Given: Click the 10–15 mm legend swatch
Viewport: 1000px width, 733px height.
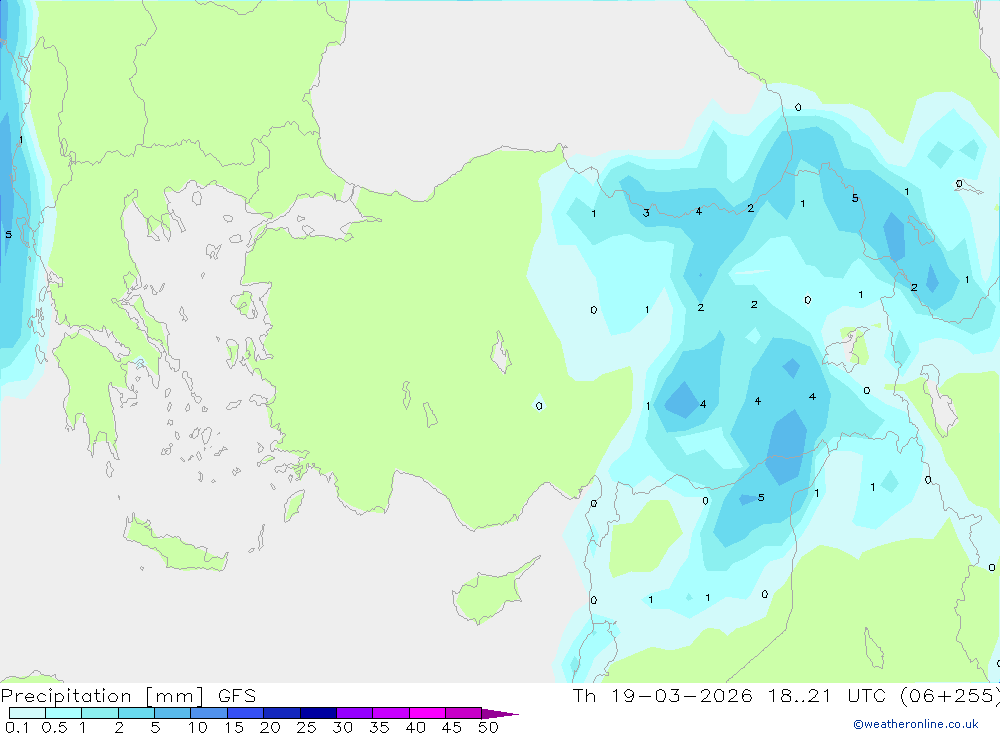Looking at the screenshot, I should point(209,713).
